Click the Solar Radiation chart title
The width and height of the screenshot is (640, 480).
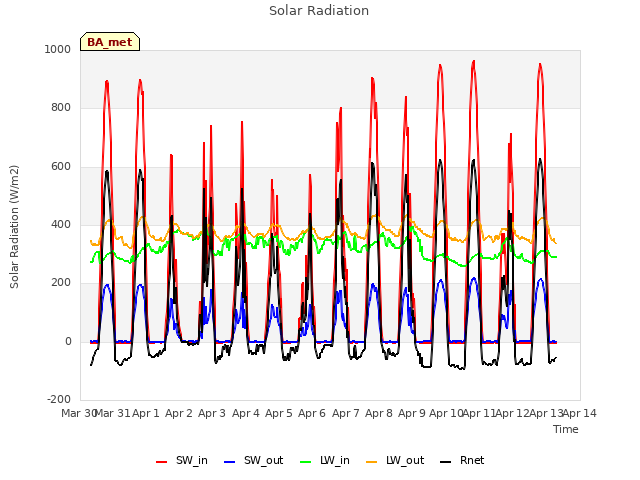[319, 11]
